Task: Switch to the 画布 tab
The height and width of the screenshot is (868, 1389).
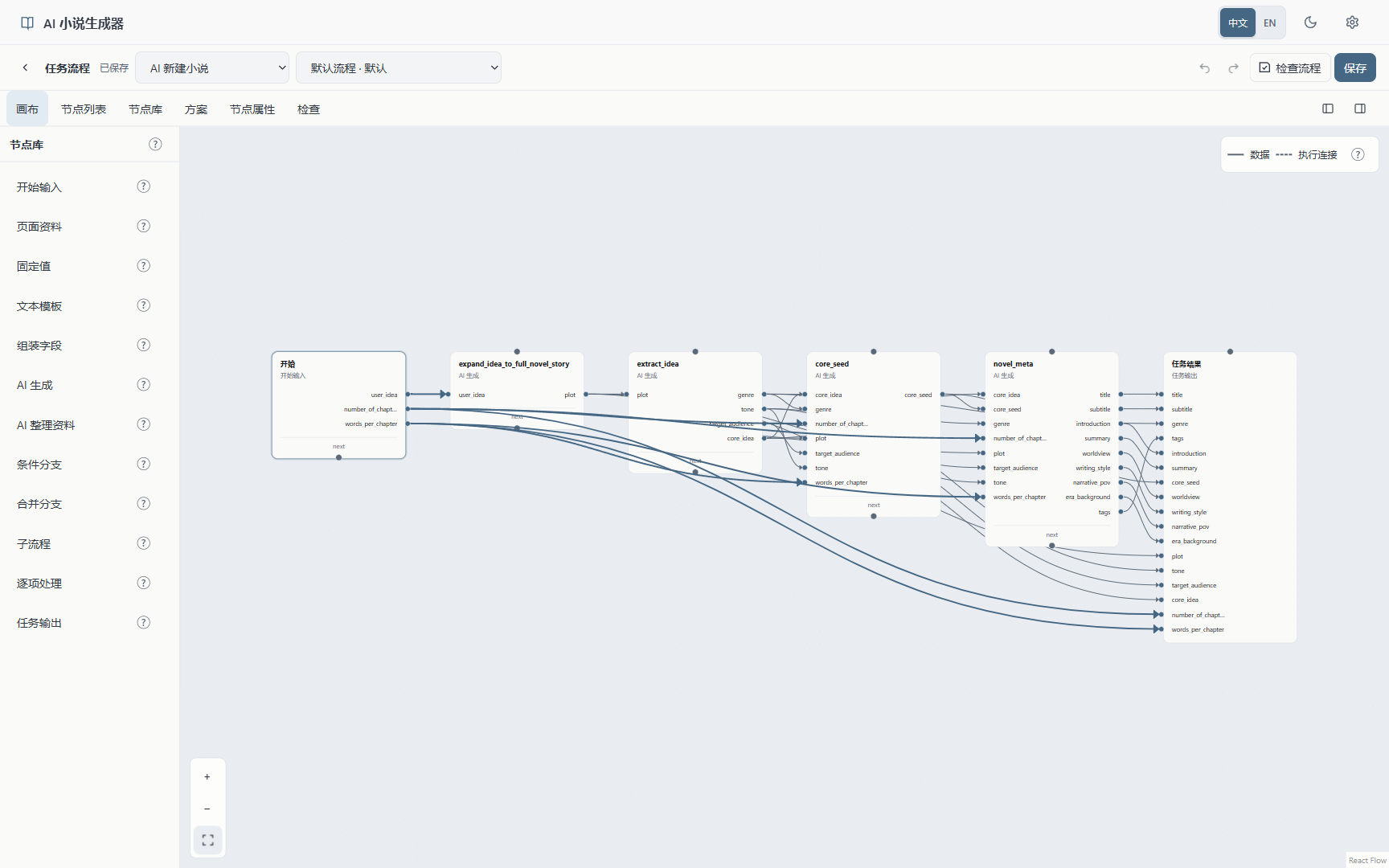Action: click(x=27, y=109)
